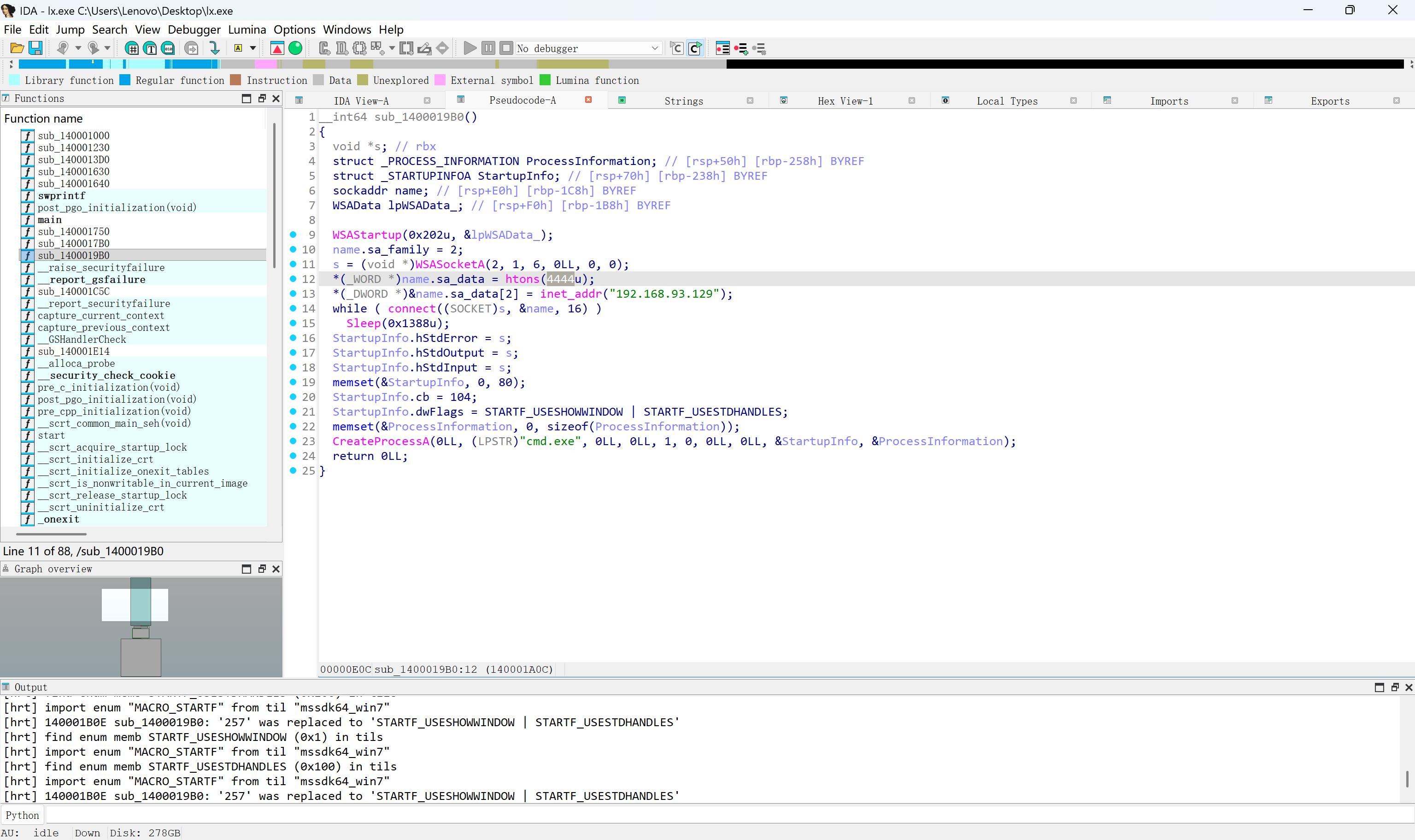Image resolution: width=1415 pixels, height=840 pixels.
Task: Expand the jump-back history dropdown arrow
Action: pyautogui.click(x=78, y=48)
